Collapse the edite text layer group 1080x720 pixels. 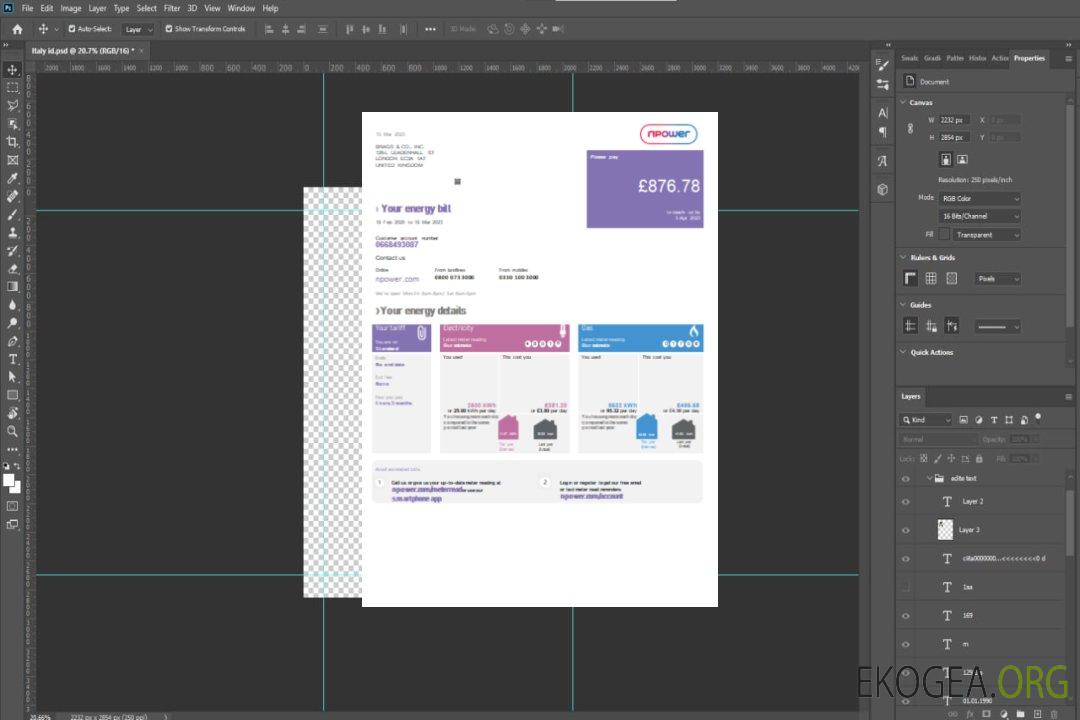(928, 479)
